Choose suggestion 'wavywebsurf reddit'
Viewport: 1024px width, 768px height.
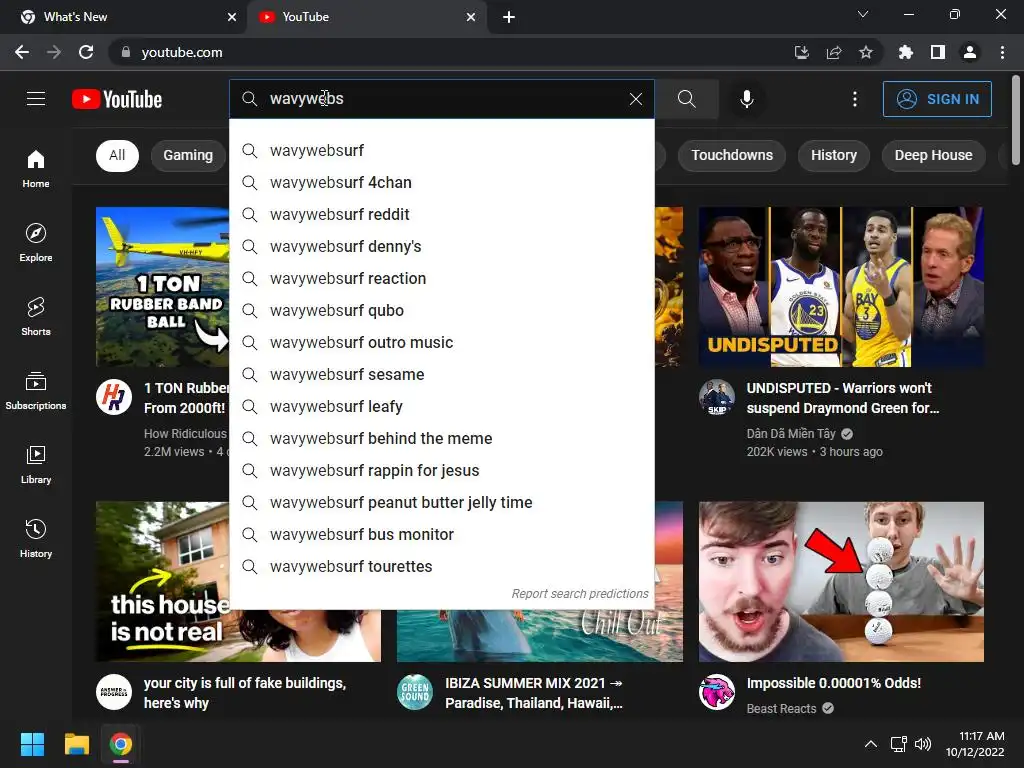point(442,215)
